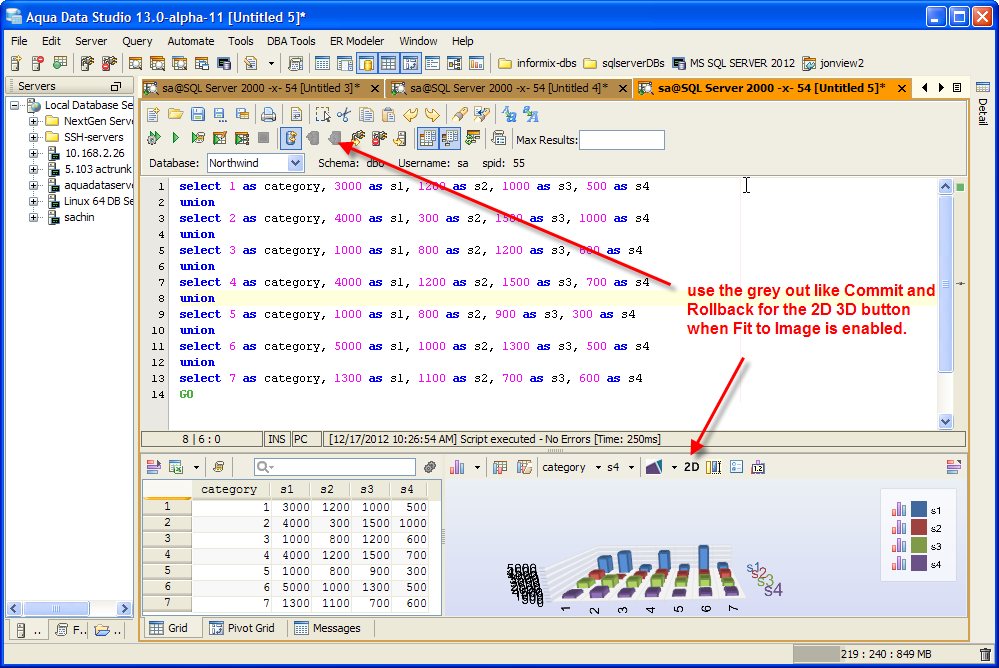Open a file via the folder icon
999x668 pixels.
175,115
